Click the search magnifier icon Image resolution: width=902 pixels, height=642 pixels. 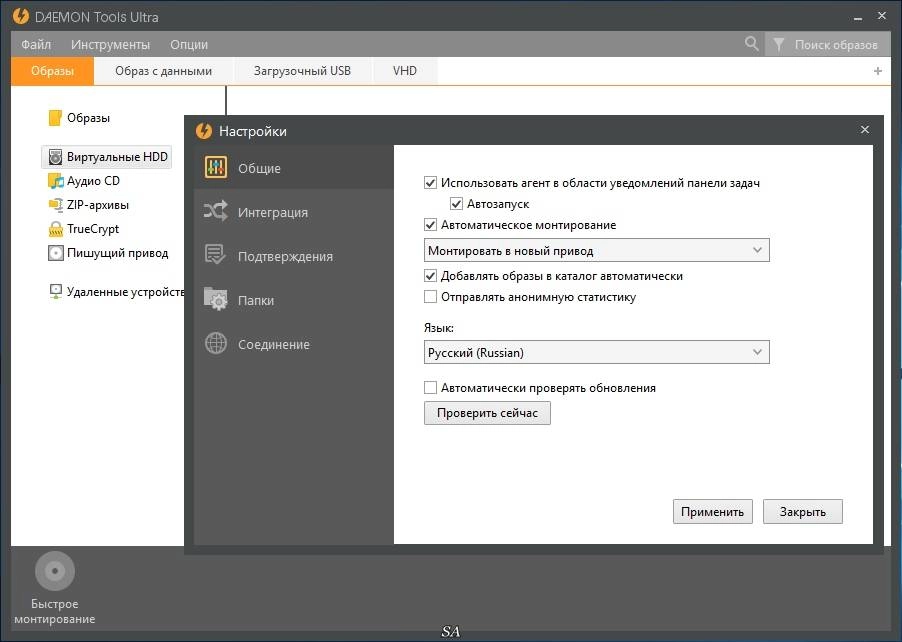(751, 43)
